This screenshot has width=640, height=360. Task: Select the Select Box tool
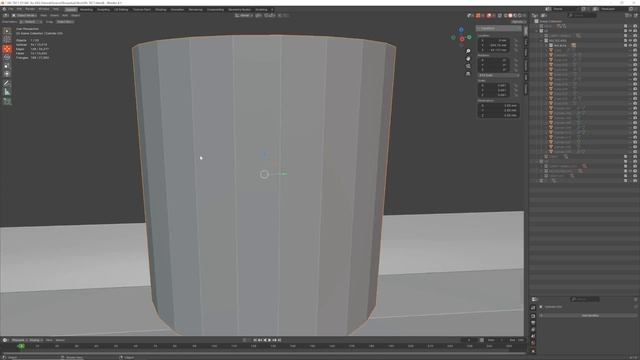tap(7, 31)
